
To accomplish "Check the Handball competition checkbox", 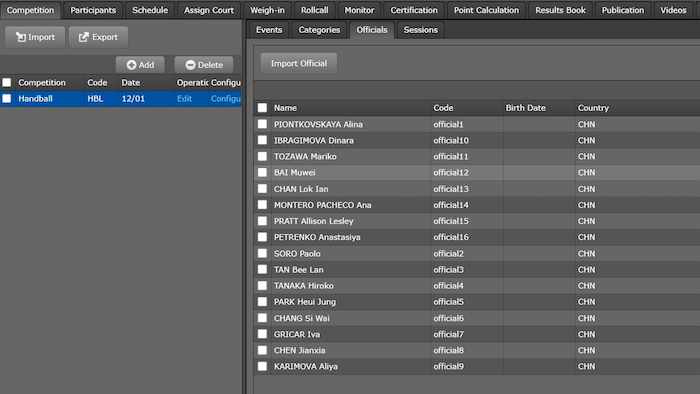I will 7,99.
